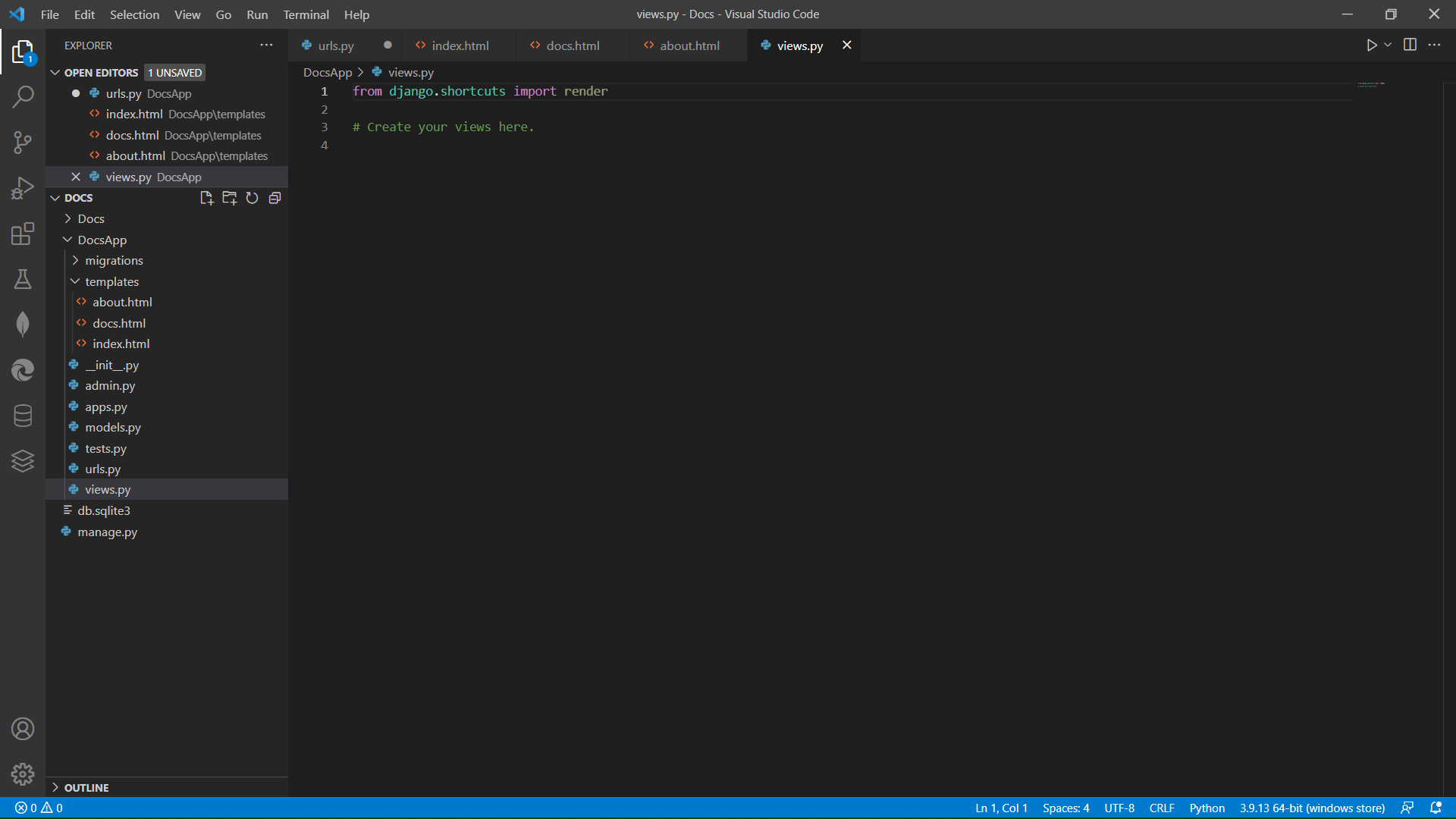Open the Search view in activity bar
This screenshot has height=819, width=1456.
click(23, 97)
